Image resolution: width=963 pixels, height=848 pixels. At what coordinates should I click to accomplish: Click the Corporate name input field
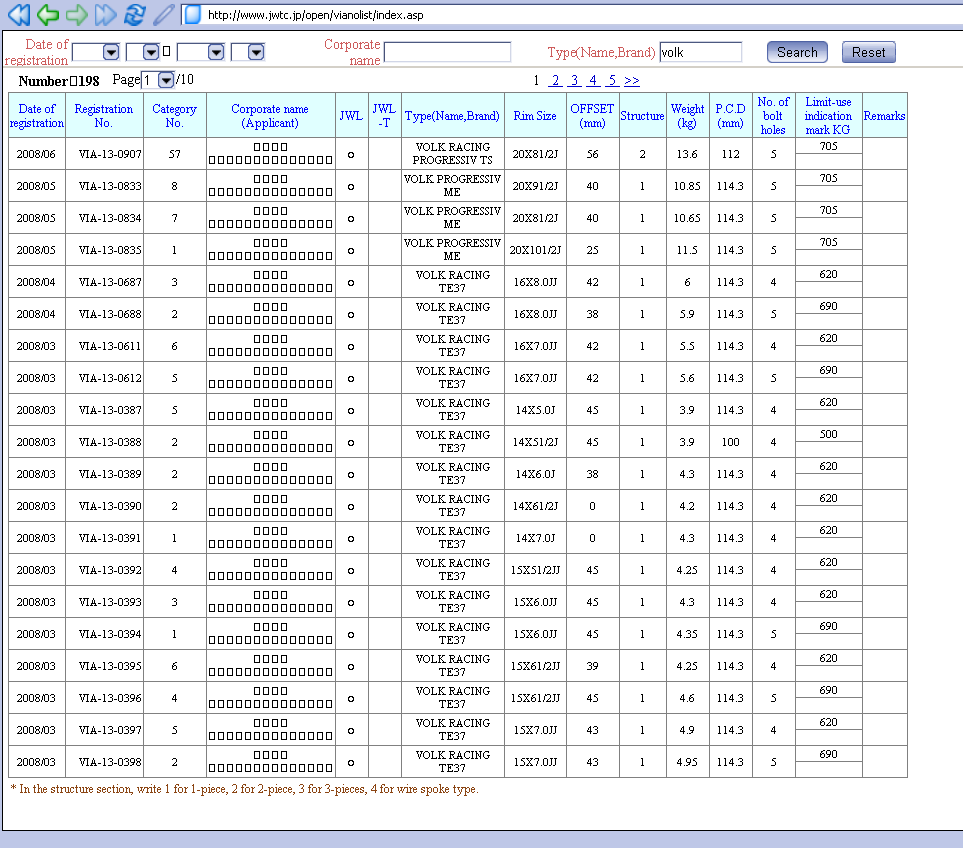447,52
